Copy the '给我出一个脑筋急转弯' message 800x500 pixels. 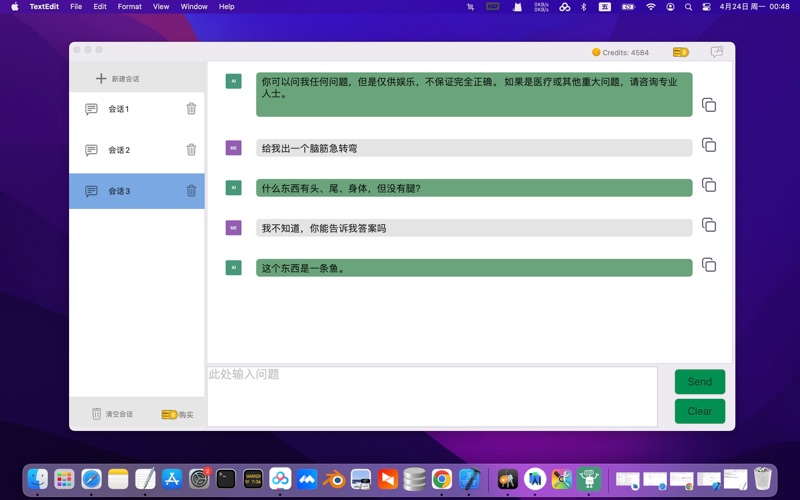pos(709,145)
